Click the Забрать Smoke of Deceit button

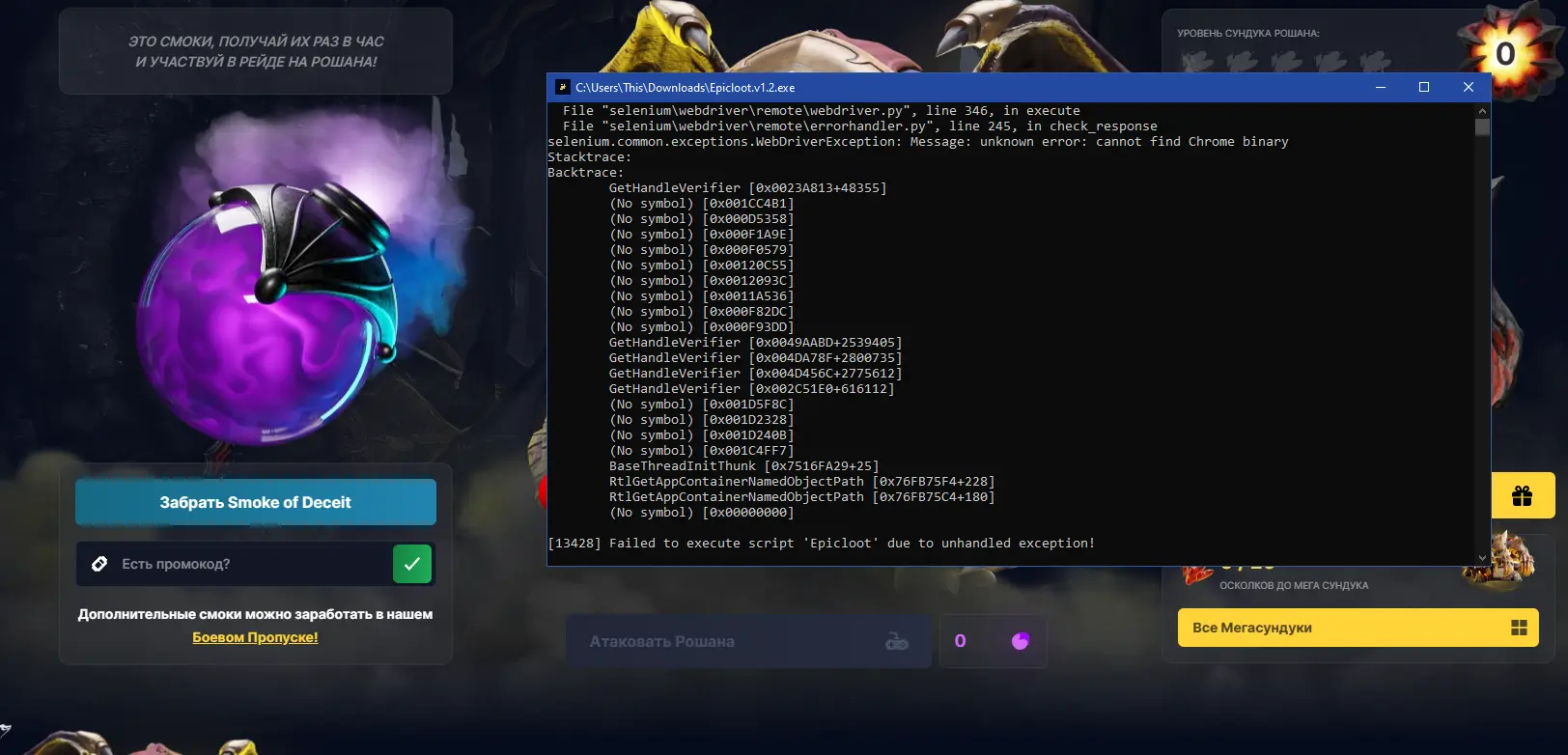tap(256, 502)
